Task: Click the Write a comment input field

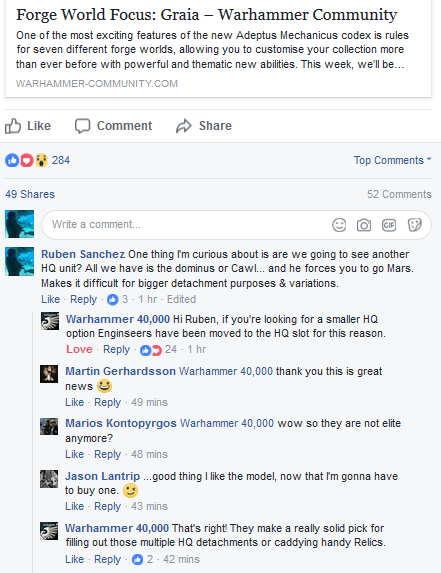Action: point(236,225)
